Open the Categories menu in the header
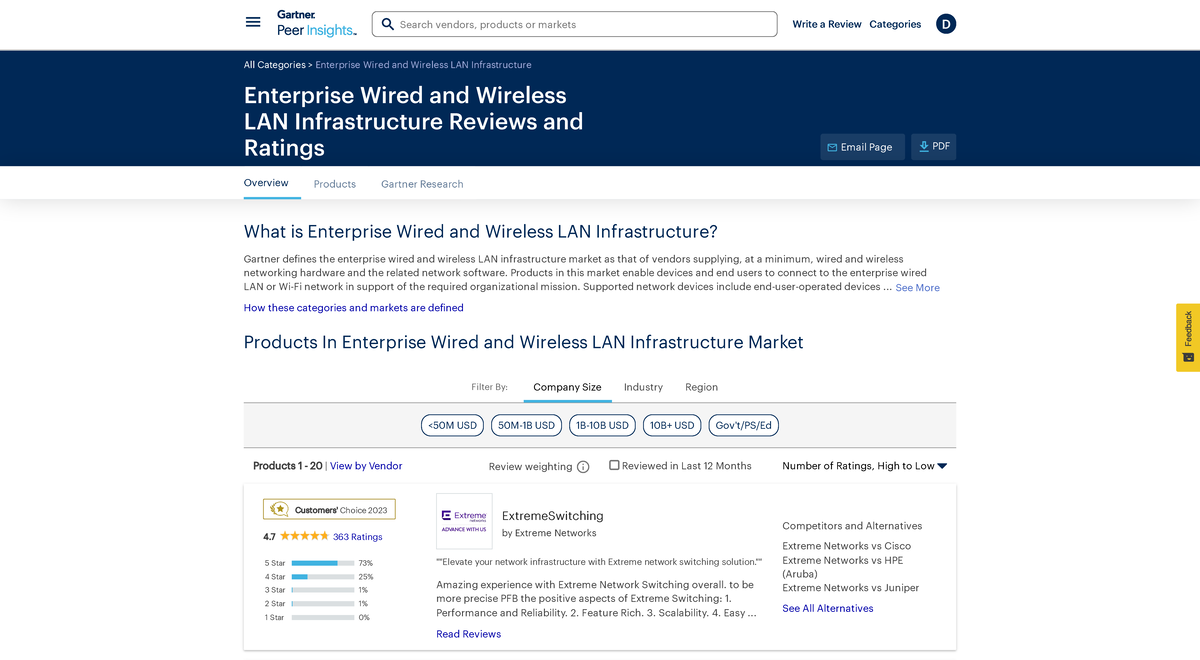The image size is (1200, 660). point(895,24)
